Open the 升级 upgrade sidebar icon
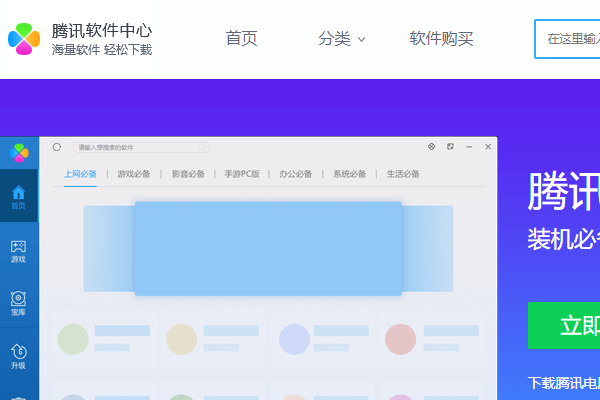Screen dimensions: 600x400 (18, 356)
